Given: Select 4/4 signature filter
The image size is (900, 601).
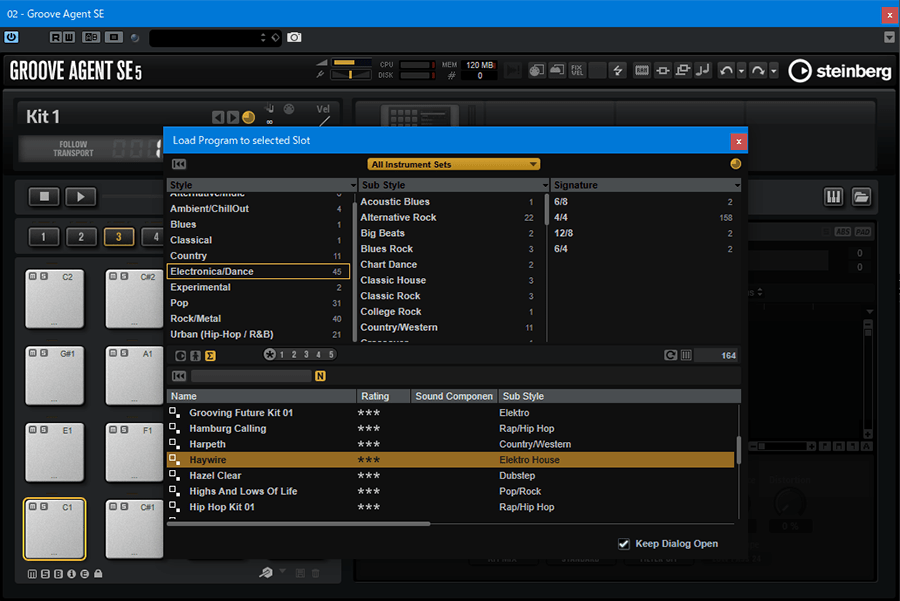Looking at the screenshot, I should point(643,218).
